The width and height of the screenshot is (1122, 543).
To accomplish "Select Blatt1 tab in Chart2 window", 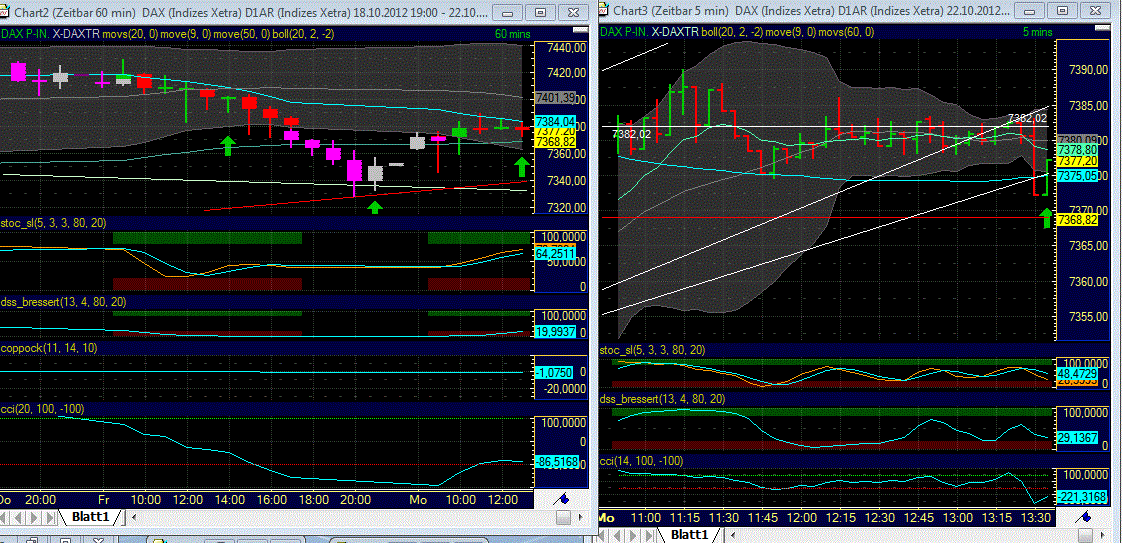I will pyautogui.click(x=90, y=517).
